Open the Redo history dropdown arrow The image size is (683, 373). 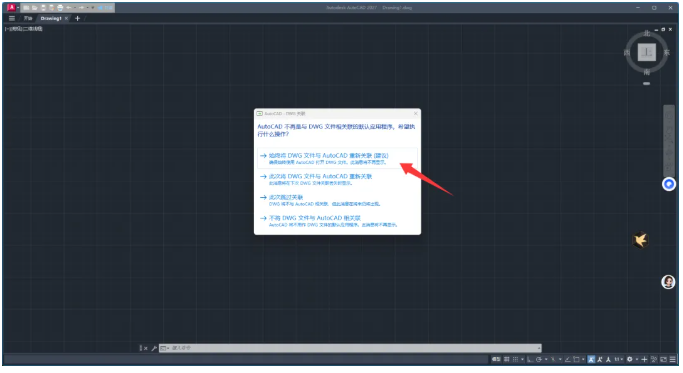pos(88,7)
